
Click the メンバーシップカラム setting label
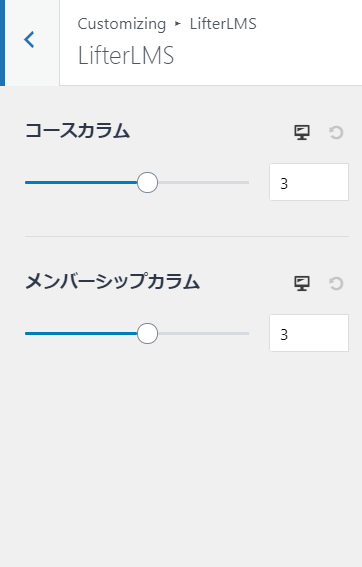point(112,281)
